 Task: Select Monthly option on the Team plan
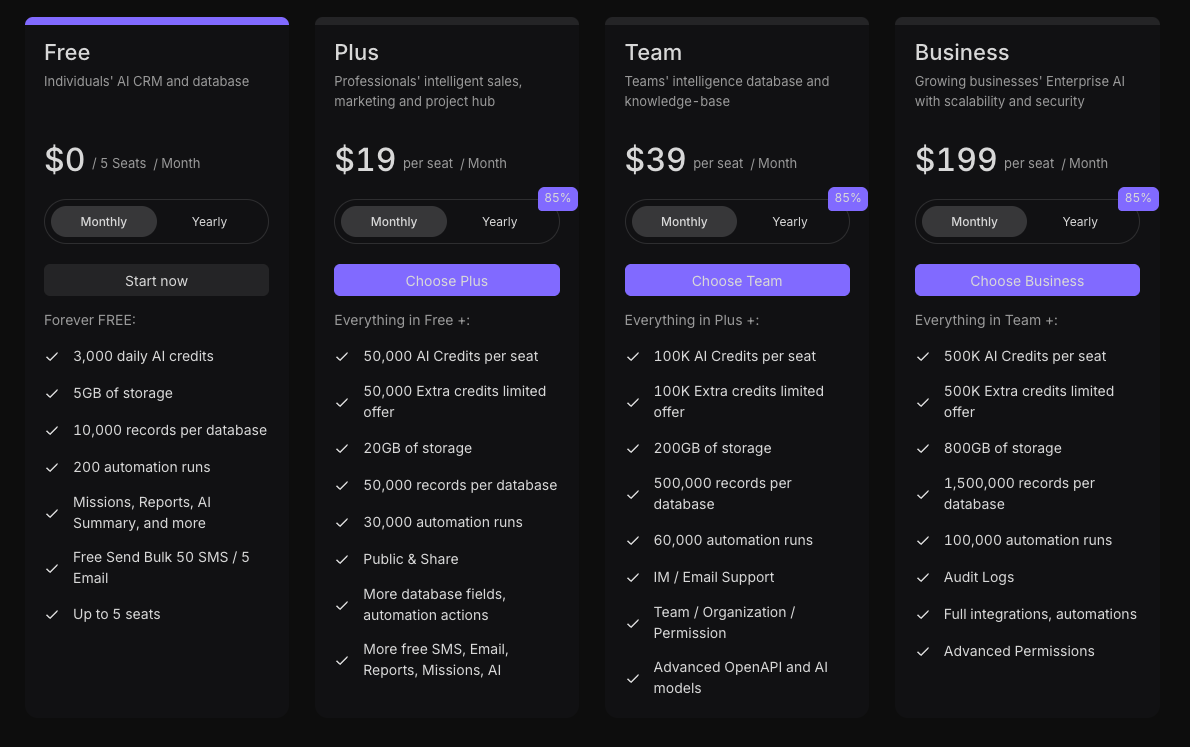click(684, 222)
